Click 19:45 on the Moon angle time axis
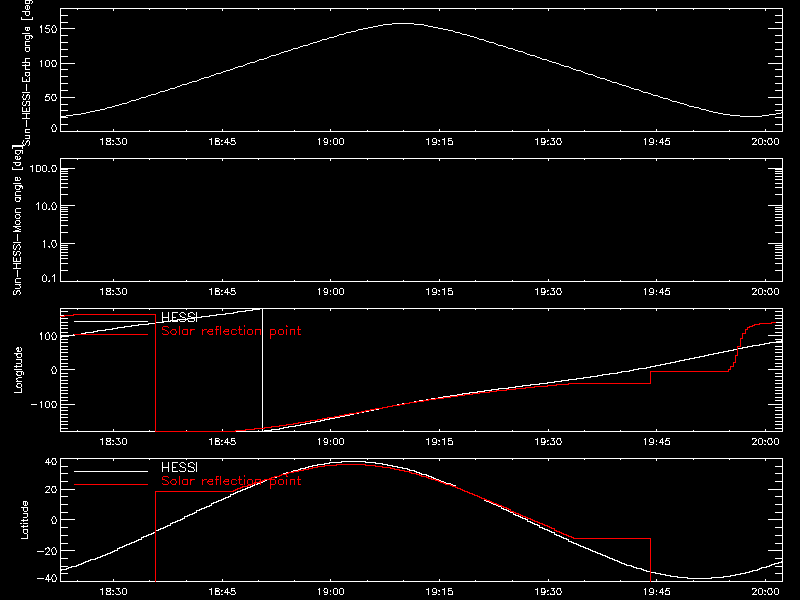This screenshot has width=800, height=600. click(657, 292)
